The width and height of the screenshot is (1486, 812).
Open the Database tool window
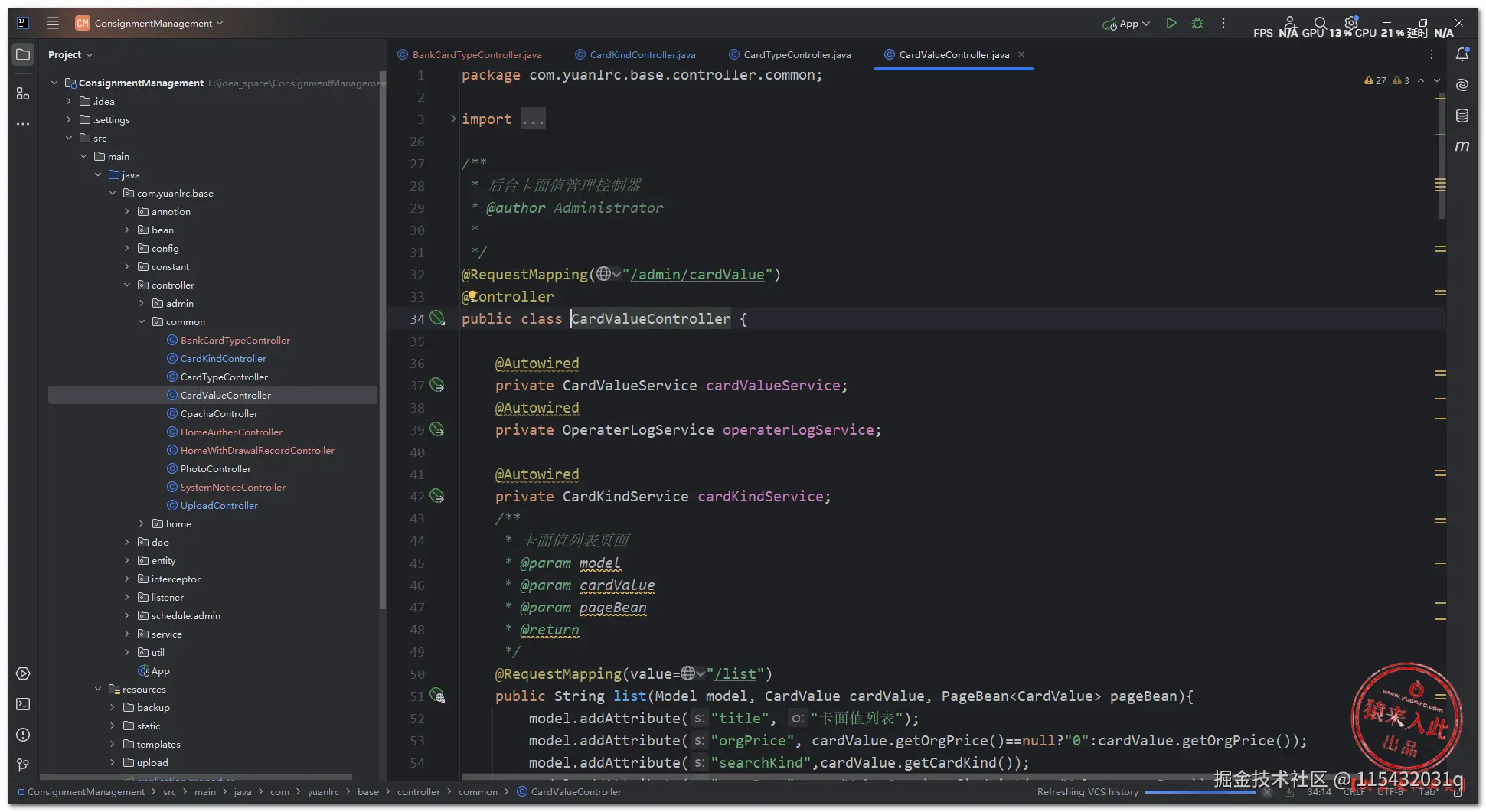click(1462, 116)
